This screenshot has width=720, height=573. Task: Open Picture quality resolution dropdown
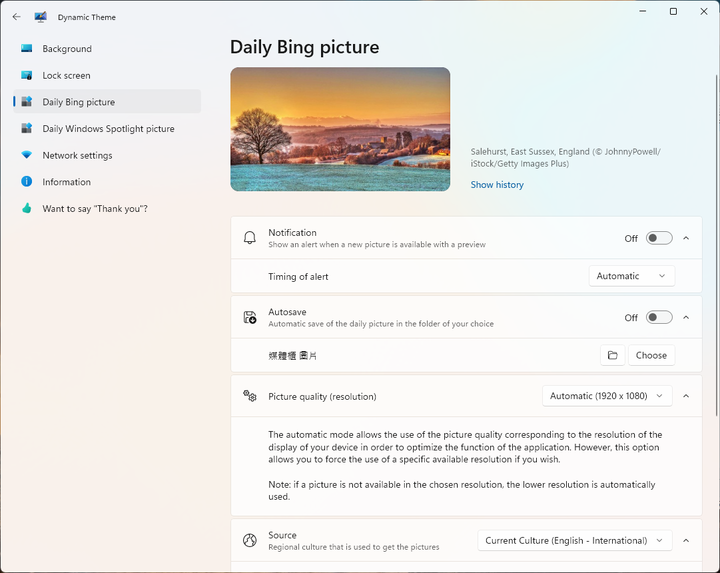607,396
